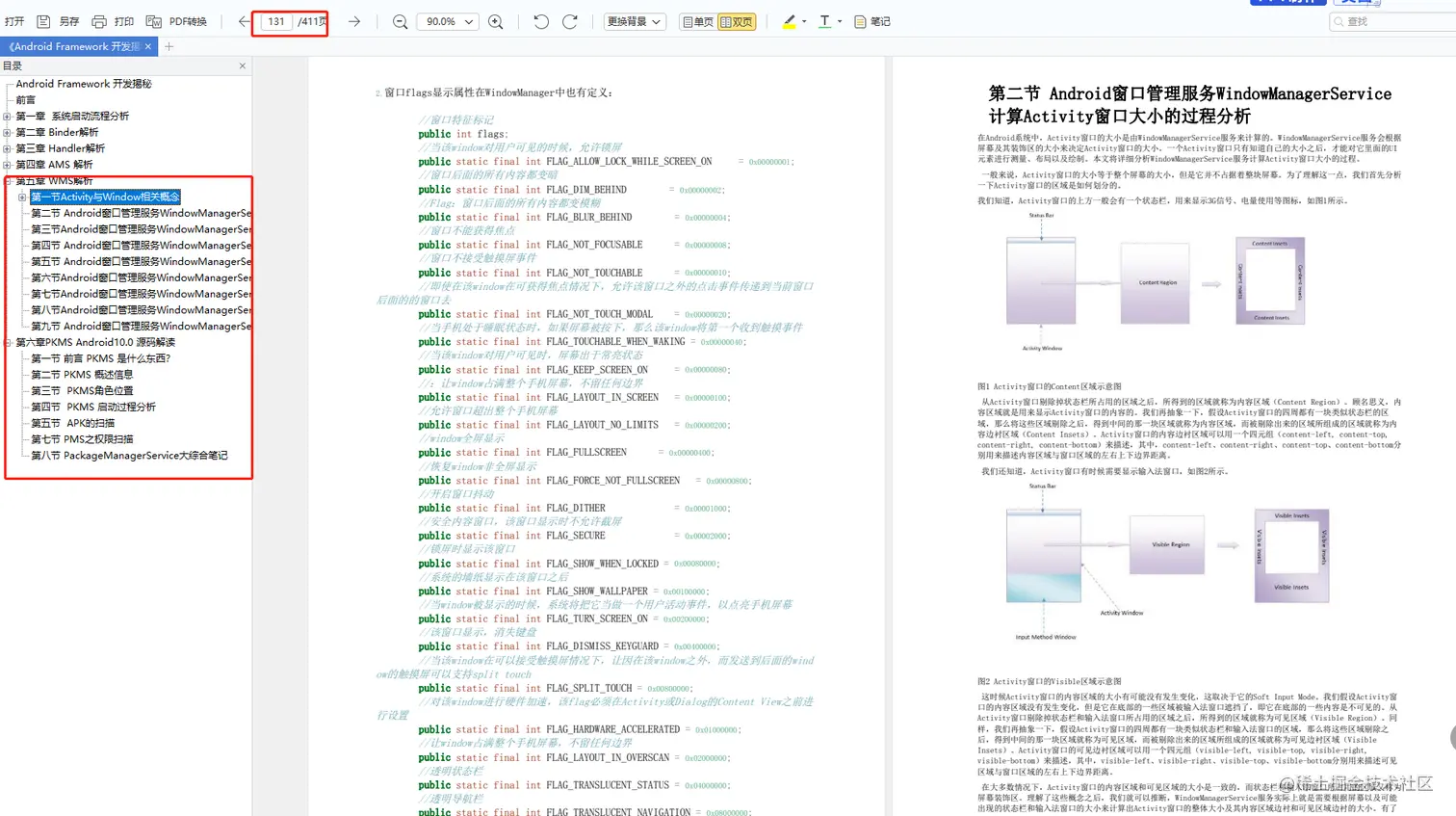Image resolution: width=1456 pixels, height=816 pixels.
Task: Select 第一章 系统启动流程分析 chapter
Action: (72, 117)
